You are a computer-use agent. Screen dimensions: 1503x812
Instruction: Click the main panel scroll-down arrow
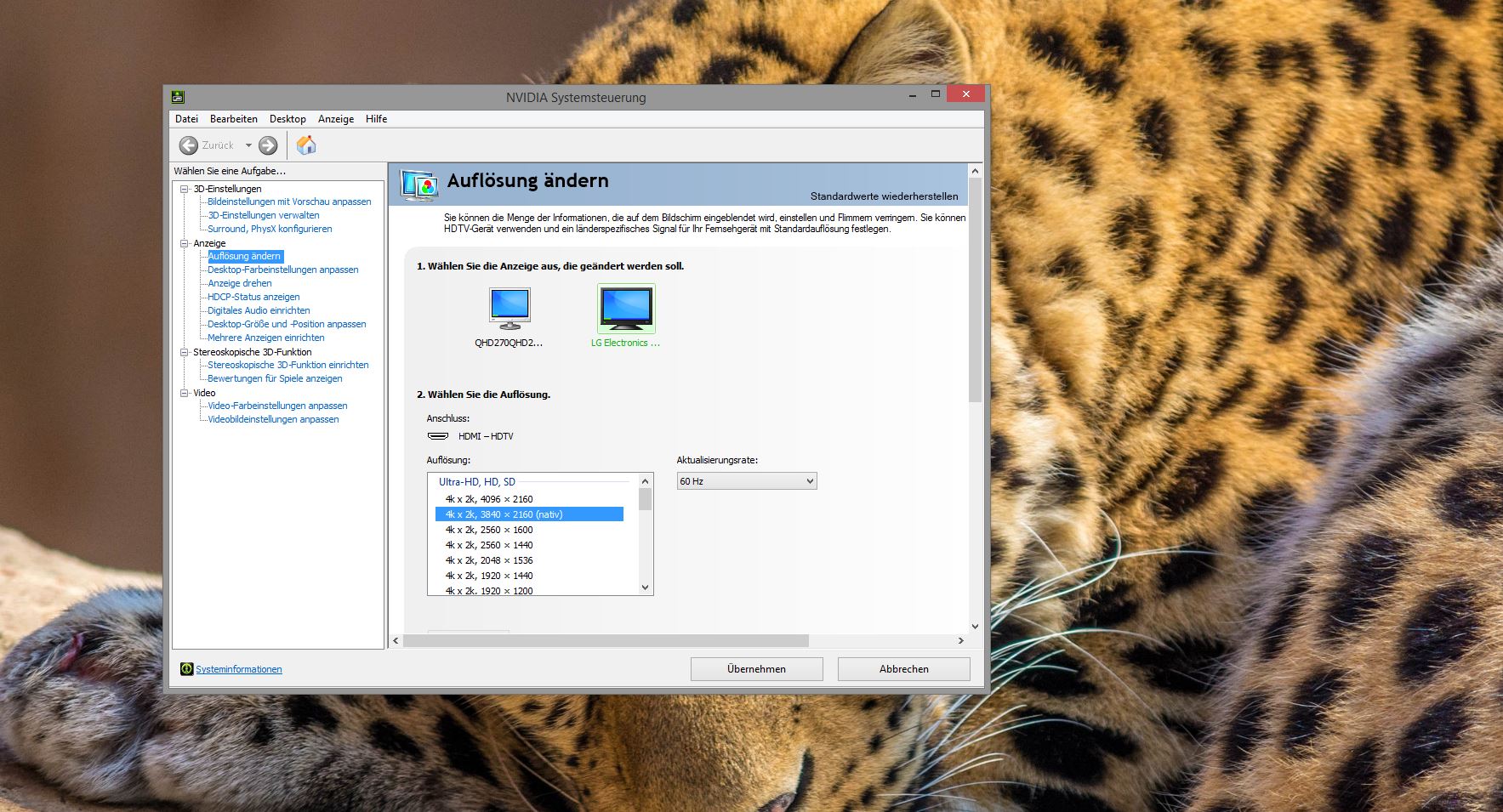tap(975, 627)
